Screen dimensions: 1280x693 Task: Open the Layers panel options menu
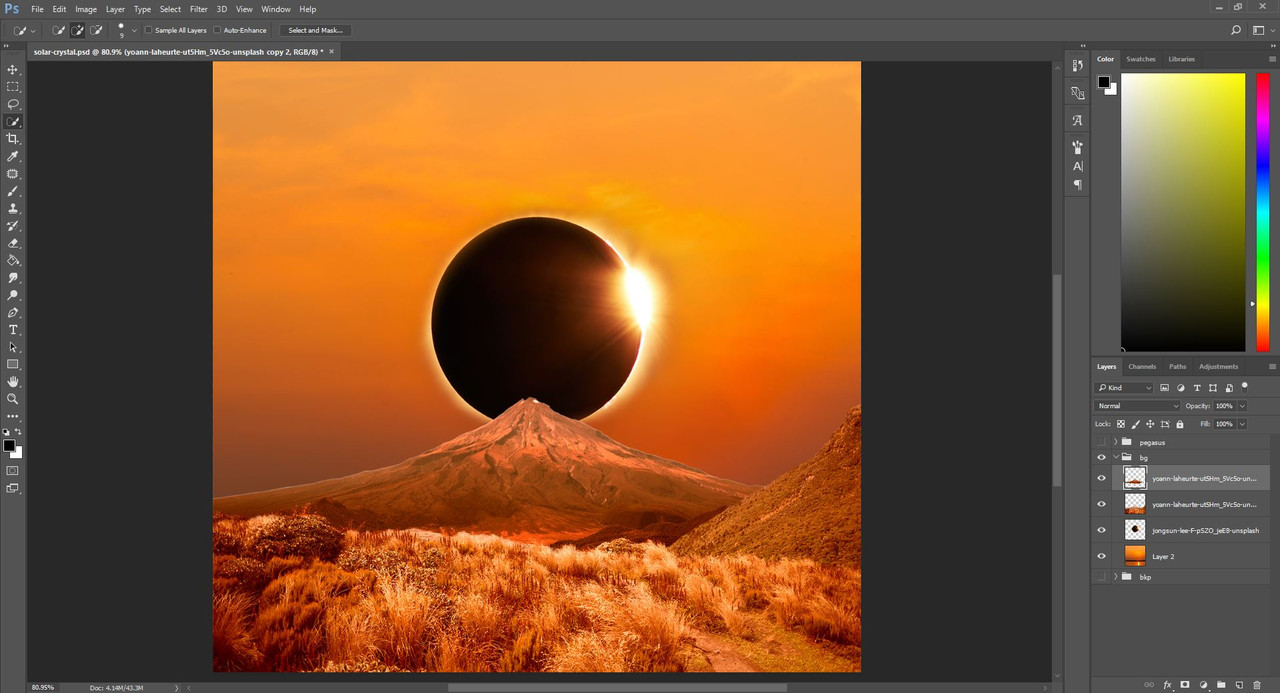point(1272,367)
